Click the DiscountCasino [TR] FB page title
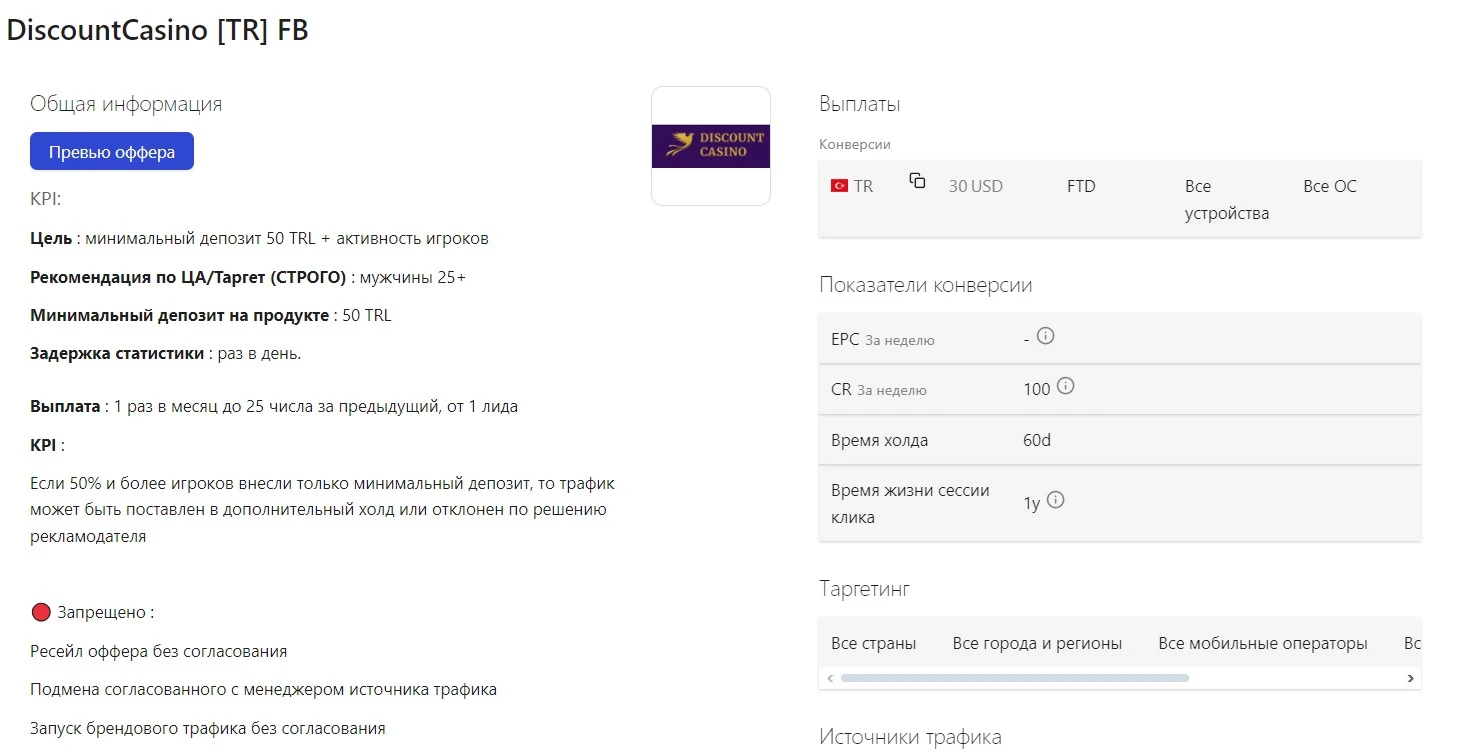Image resolution: width=1458 pixels, height=755 pixels. (158, 30)
